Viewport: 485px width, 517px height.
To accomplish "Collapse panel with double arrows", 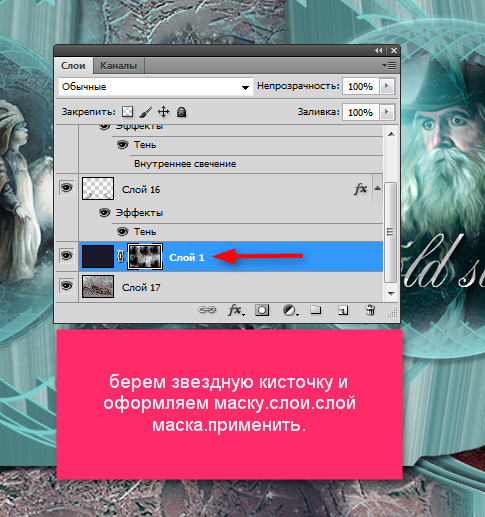I will pyautogui.click(x=378, y=50).
